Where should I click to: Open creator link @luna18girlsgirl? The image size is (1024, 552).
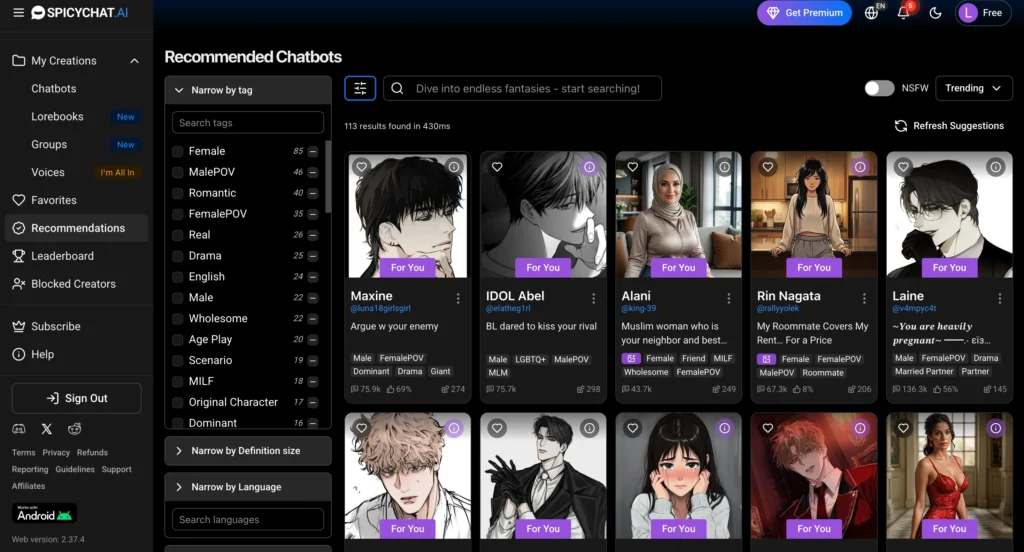click(x=380, y=308)
